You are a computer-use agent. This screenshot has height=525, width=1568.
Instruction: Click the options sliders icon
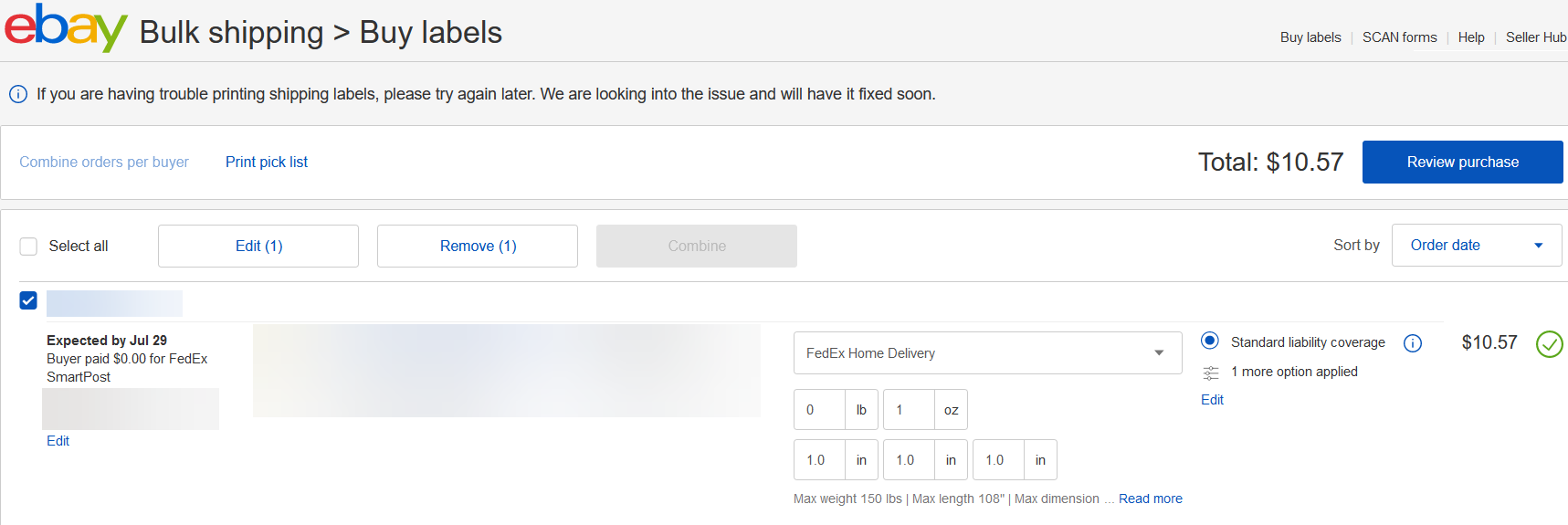tap(1211, 373)
